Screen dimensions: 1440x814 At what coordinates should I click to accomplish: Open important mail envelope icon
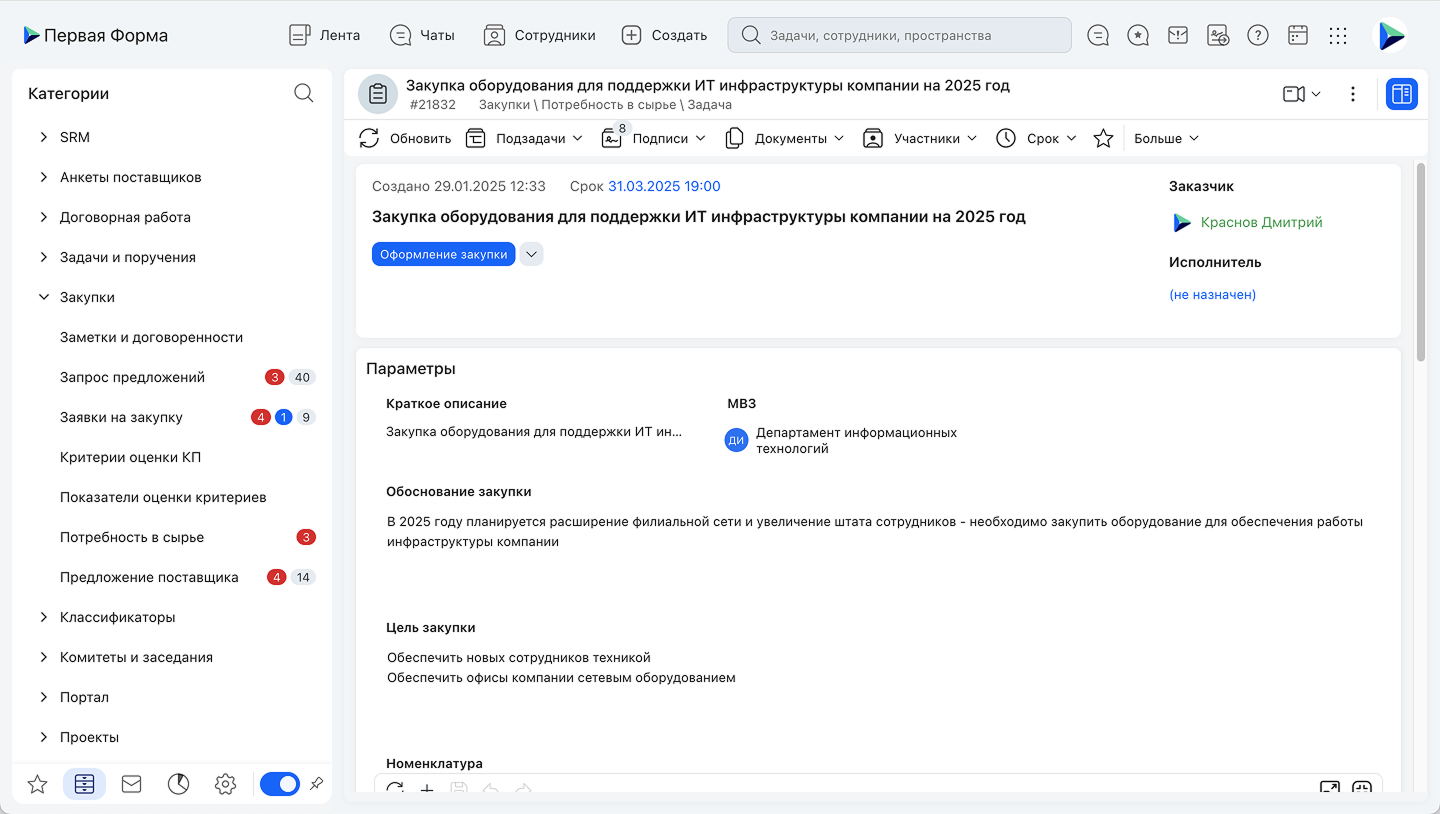(x=1178, y=35)
